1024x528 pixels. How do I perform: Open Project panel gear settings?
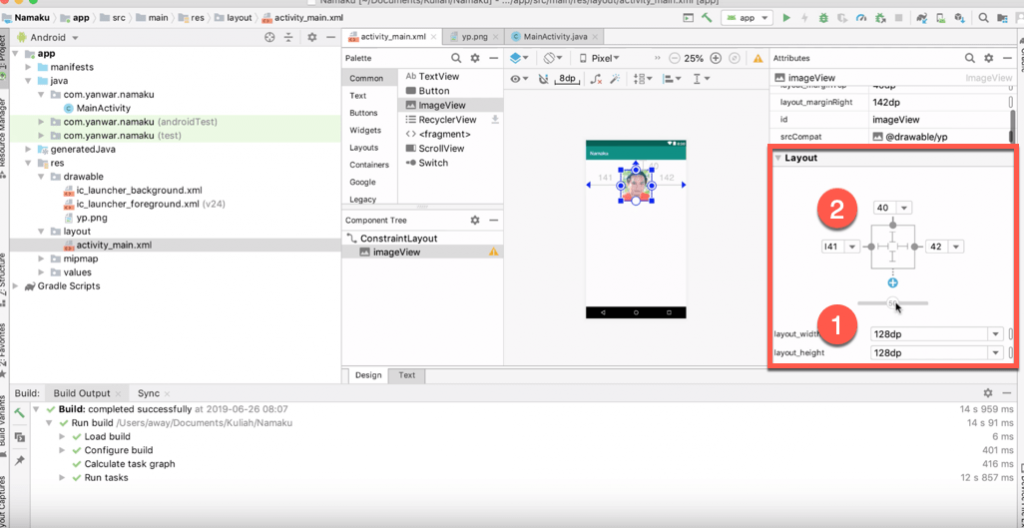tap(312, 37)
